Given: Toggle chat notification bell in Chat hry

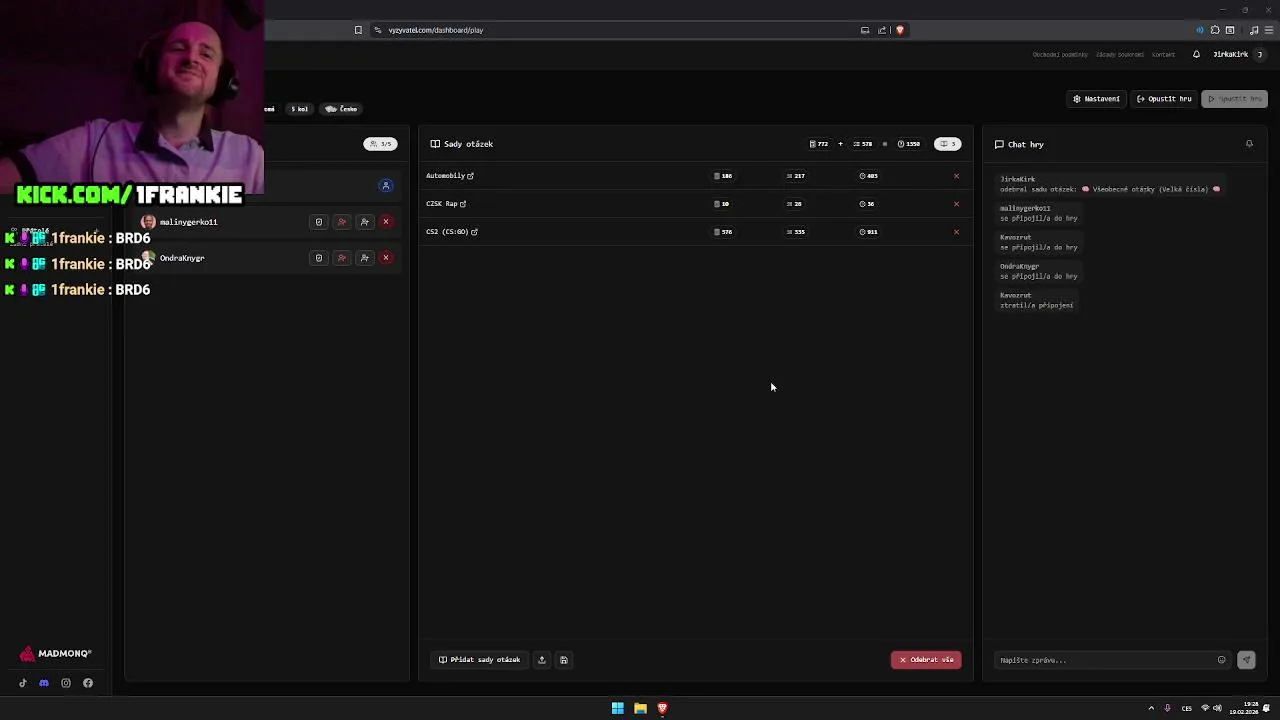Looking at the screenshot, I should (1249, 144).
